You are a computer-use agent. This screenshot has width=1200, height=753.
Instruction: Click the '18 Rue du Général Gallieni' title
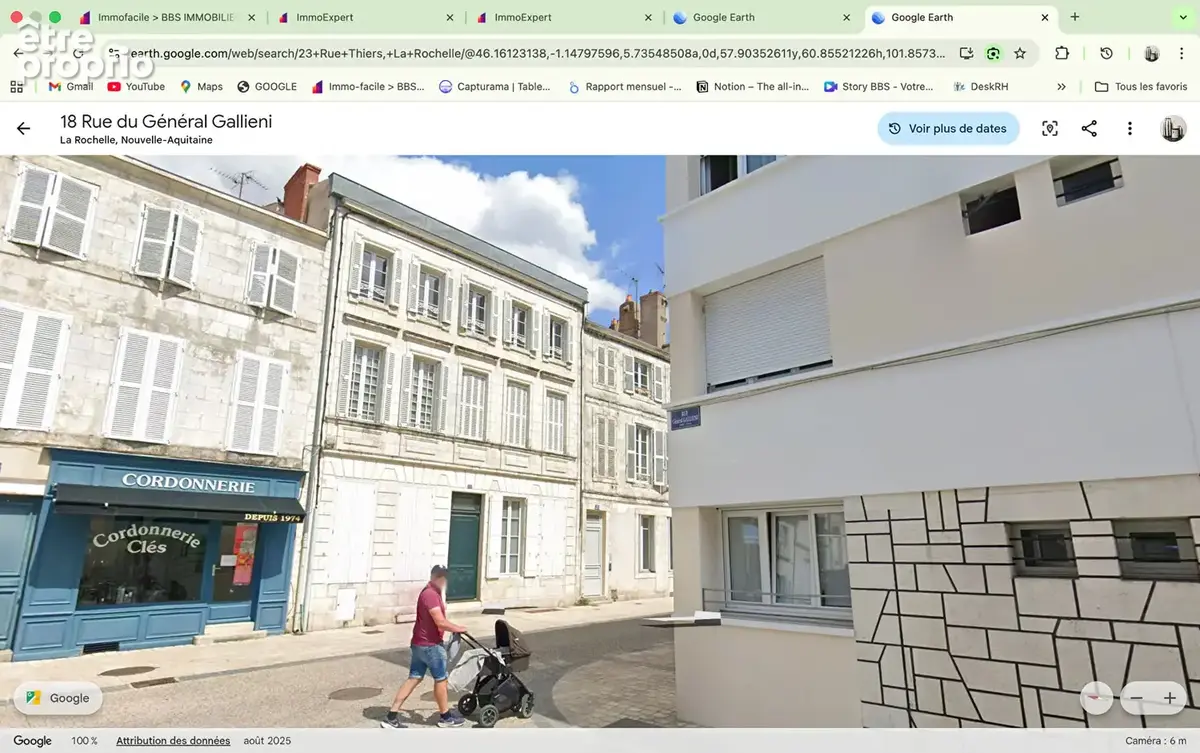click(166, 121)
